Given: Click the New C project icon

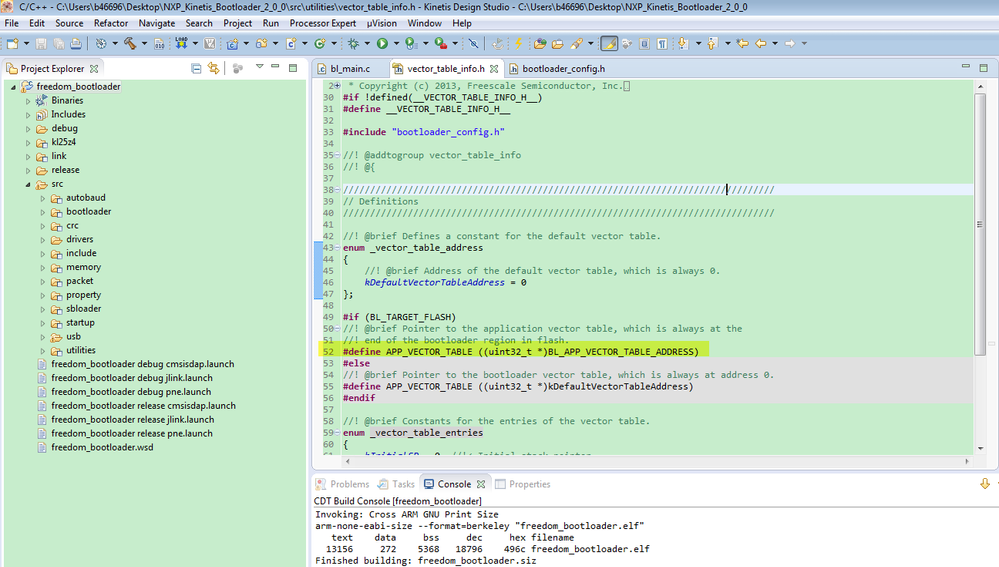Looking at the screenshot, I should coord(232,43).
